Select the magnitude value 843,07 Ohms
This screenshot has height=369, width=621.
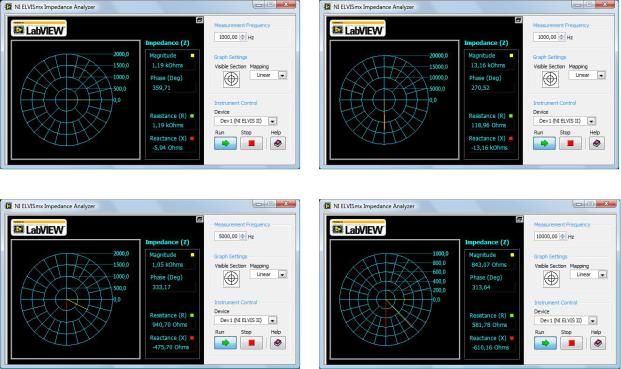tap(489, 264)
